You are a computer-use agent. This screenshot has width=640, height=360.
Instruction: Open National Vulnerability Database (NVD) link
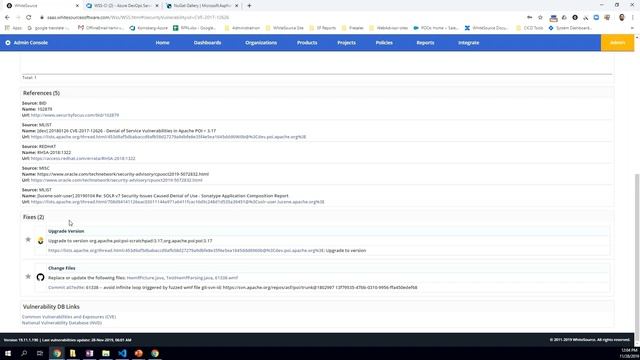[62, 323]
